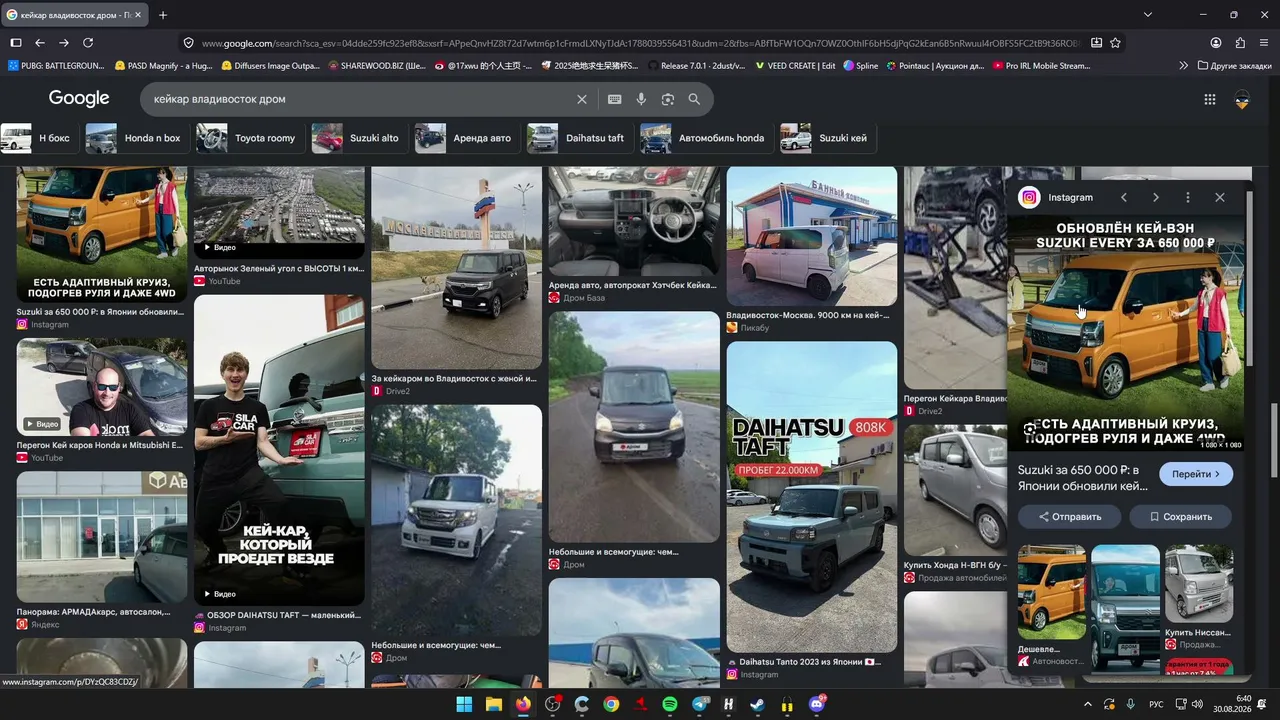The width and height of the screenshot is (1280, 720).
Task: Open more options in the Instagram preview
Action: [x=1188, y=198]
